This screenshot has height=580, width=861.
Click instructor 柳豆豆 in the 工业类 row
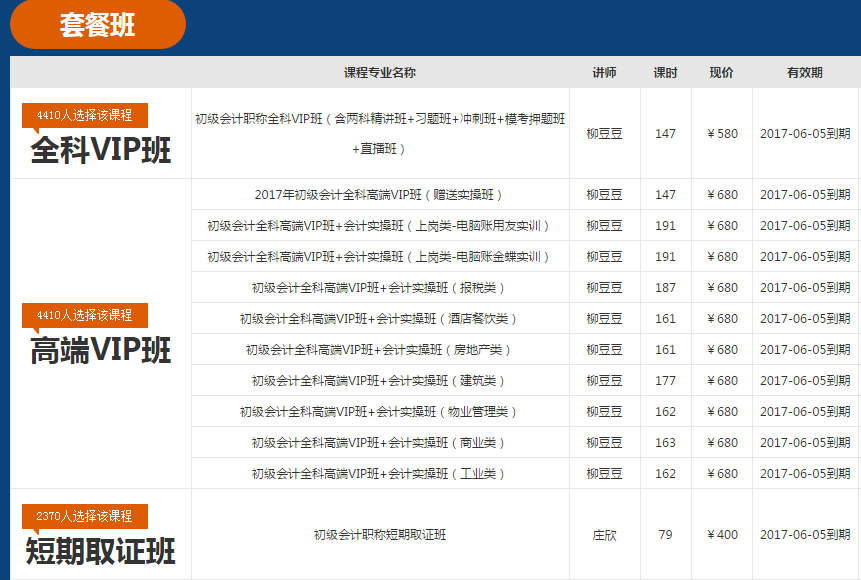[605, 474]
